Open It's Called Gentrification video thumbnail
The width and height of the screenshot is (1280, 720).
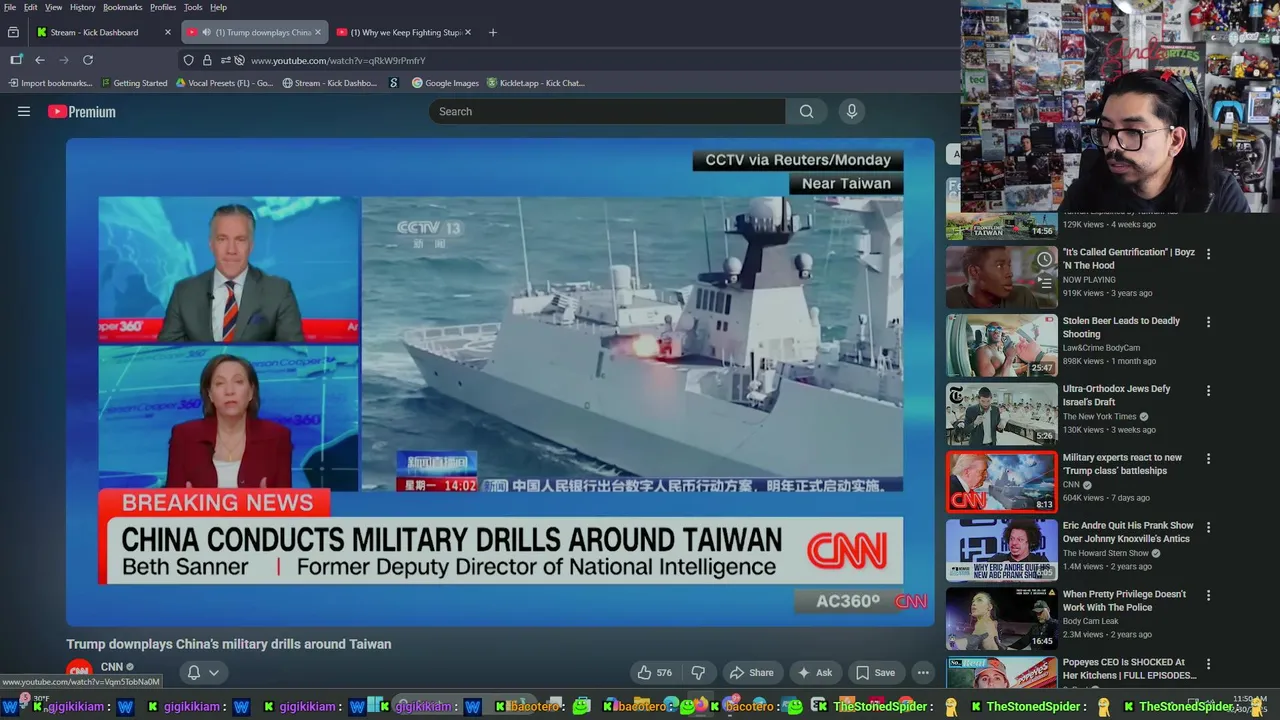pos(1001,277)
